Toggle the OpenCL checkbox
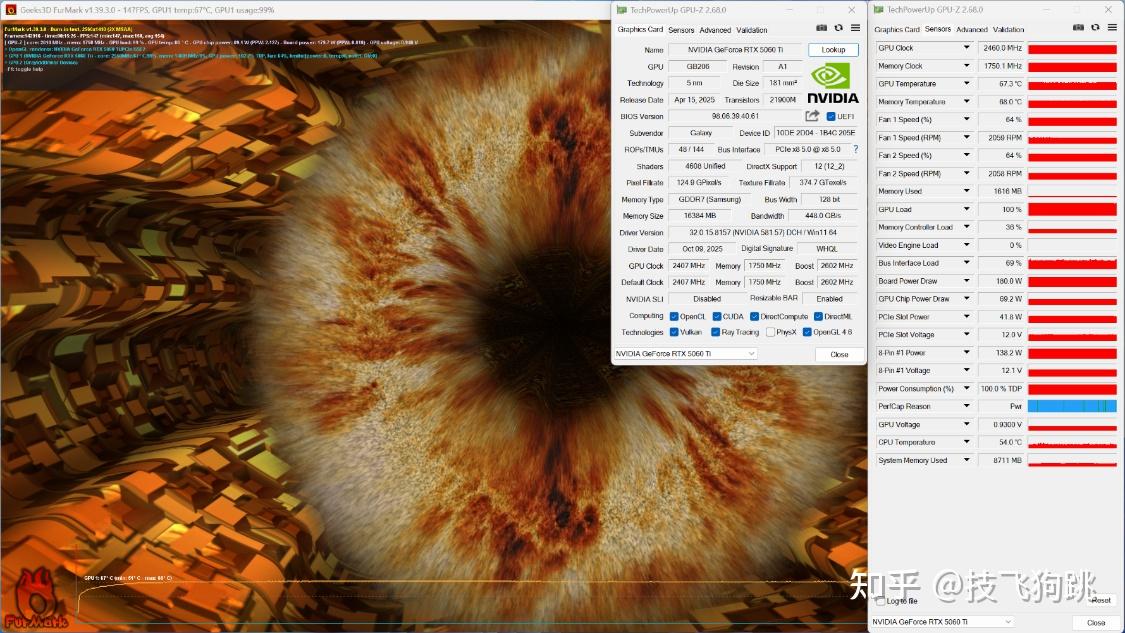Image resolution: width=1125 pixels, height=633 pixels. pyautogui.click(x=674, y=316)
